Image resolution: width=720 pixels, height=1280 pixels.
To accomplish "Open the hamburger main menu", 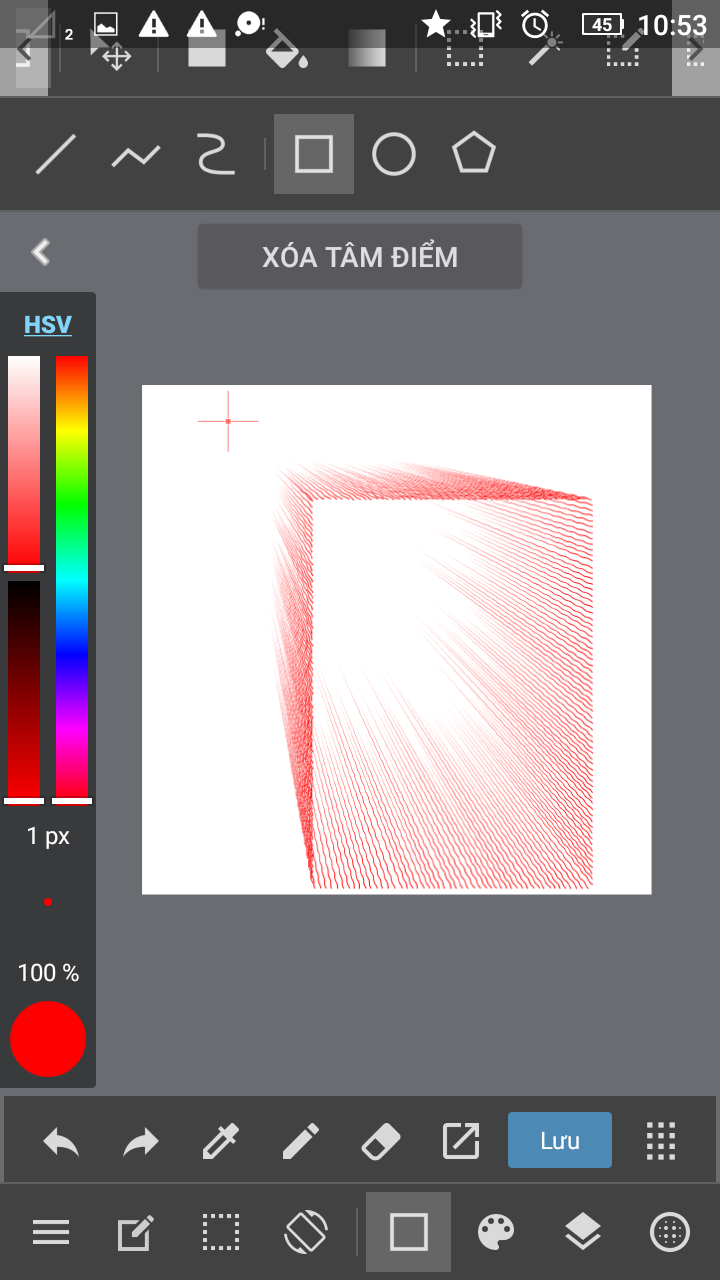I will [x=51, y=1232].
